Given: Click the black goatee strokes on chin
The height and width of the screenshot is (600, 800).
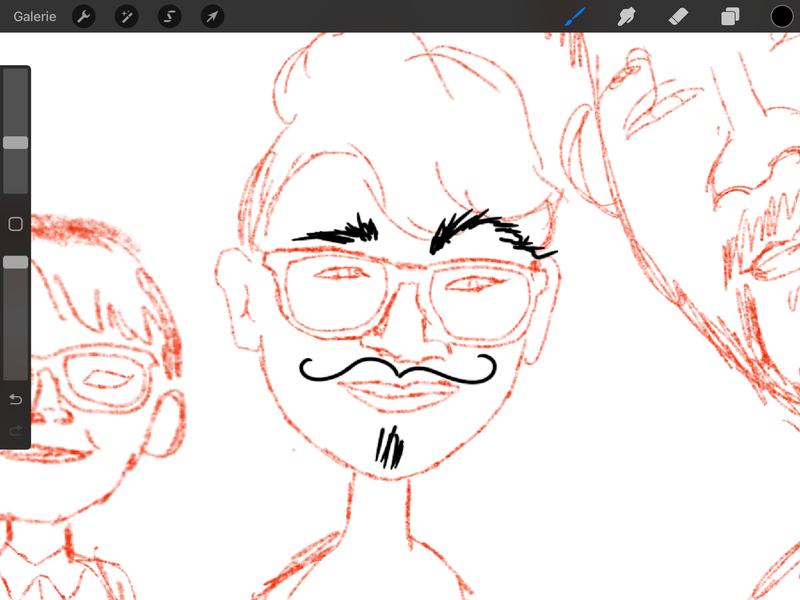Looking at the screenshot, I should (x=390, y=447).
